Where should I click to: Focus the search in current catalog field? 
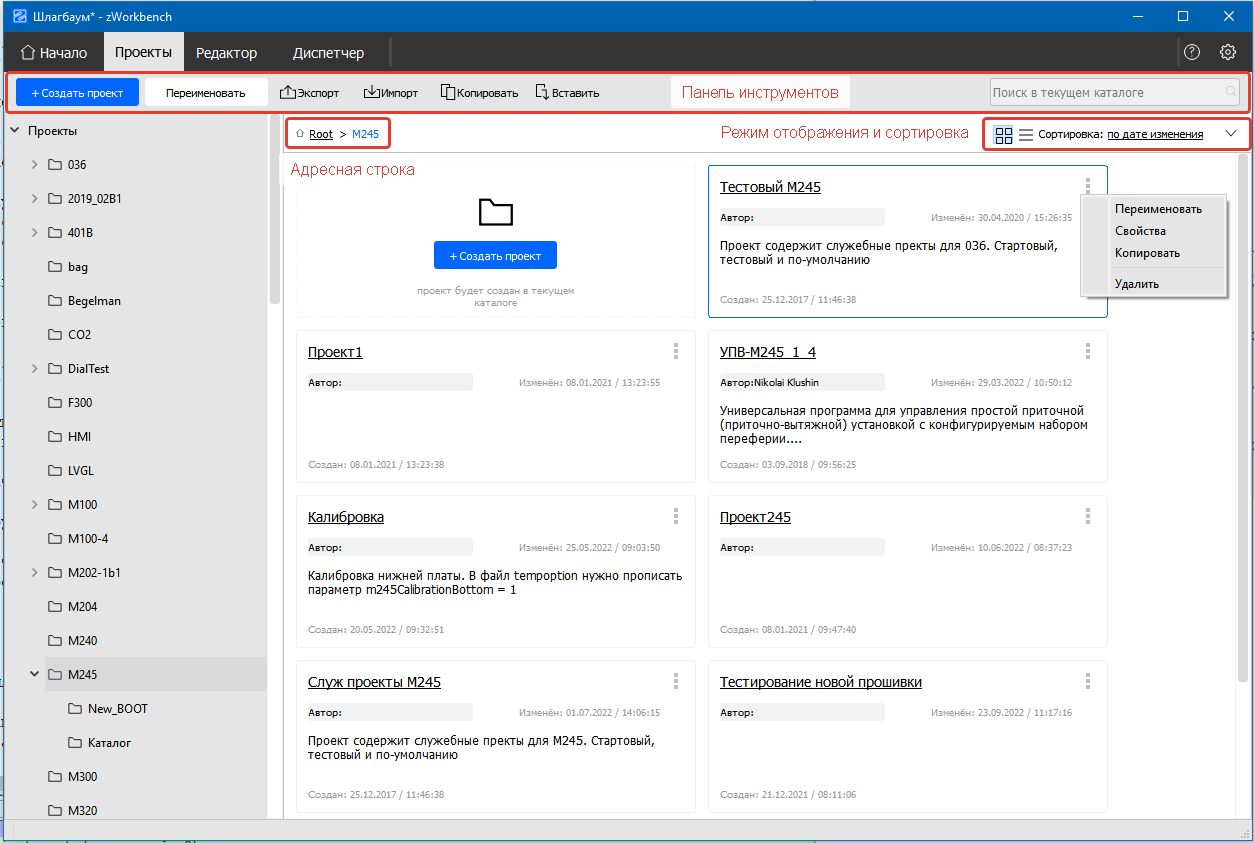1105,93
